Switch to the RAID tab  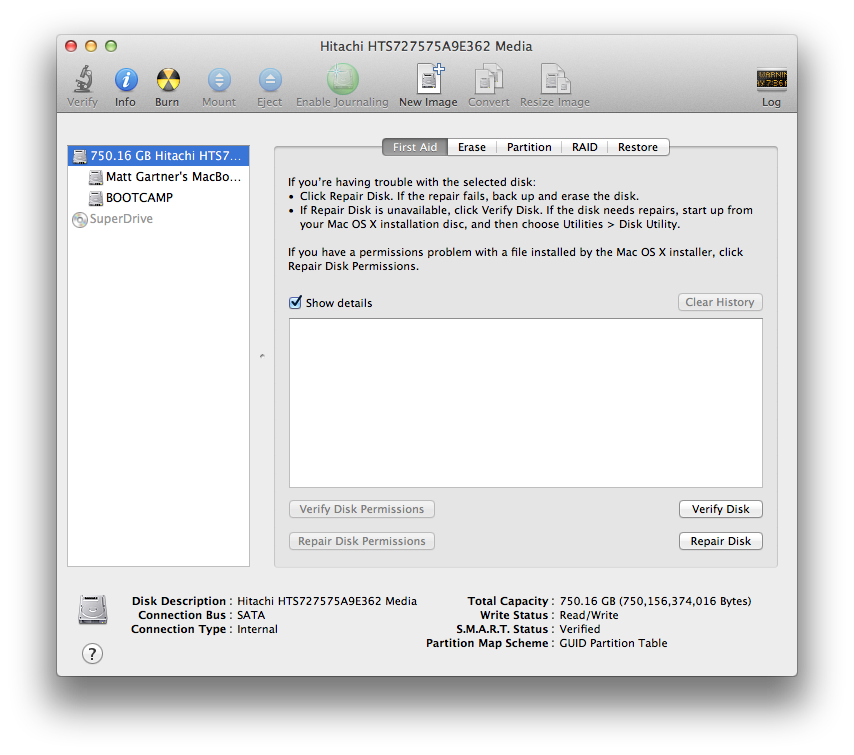coord(584,147)
